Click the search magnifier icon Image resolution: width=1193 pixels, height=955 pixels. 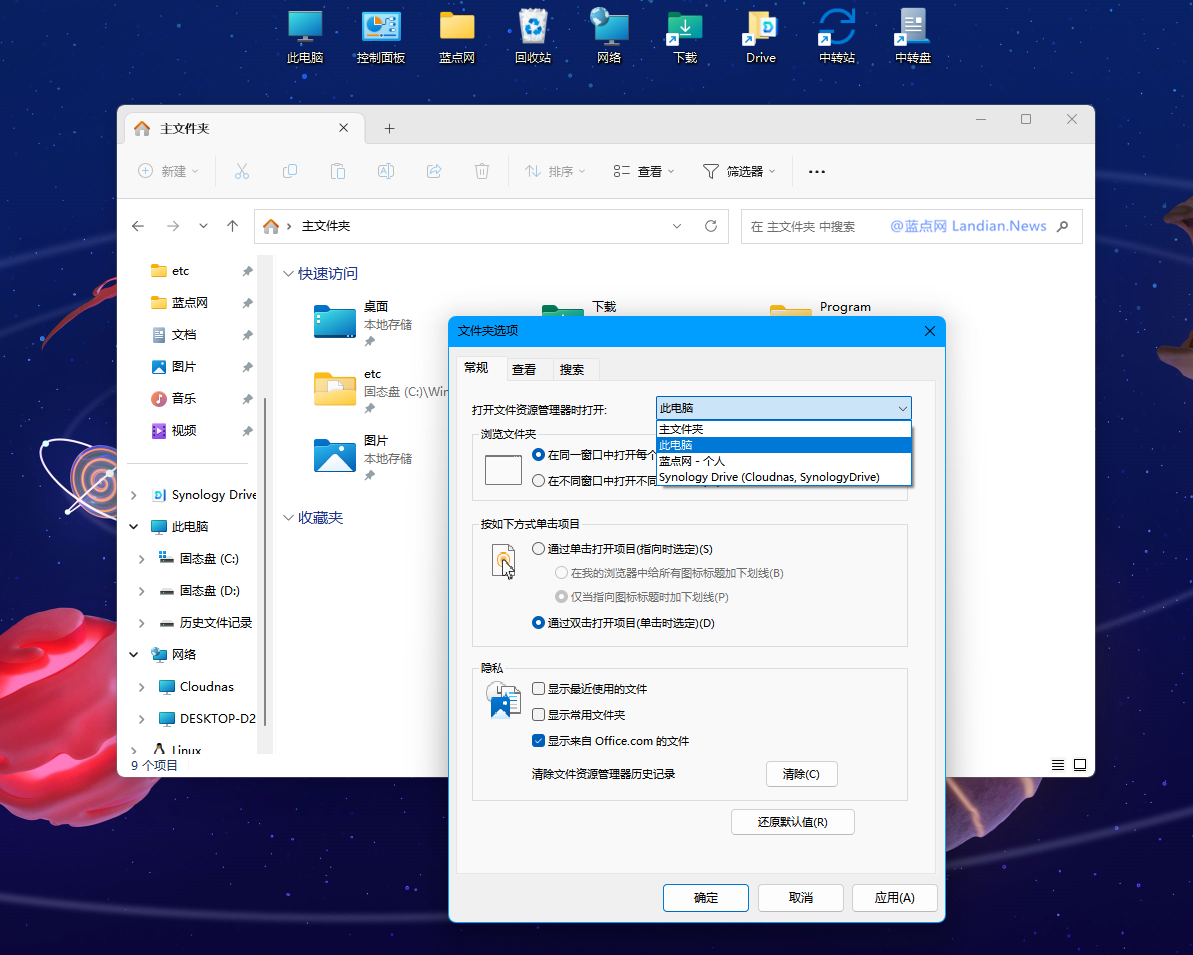point(1063,226)
